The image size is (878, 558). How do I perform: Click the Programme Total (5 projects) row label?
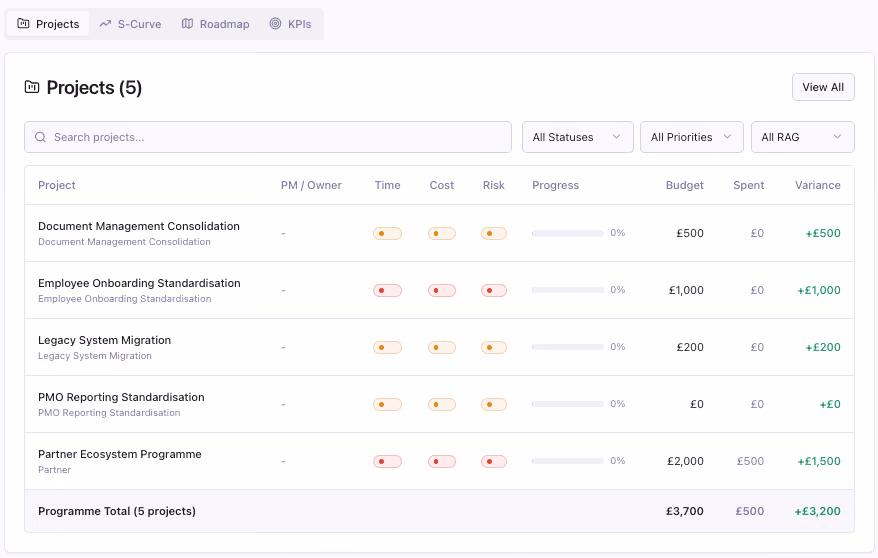[117, 512]
